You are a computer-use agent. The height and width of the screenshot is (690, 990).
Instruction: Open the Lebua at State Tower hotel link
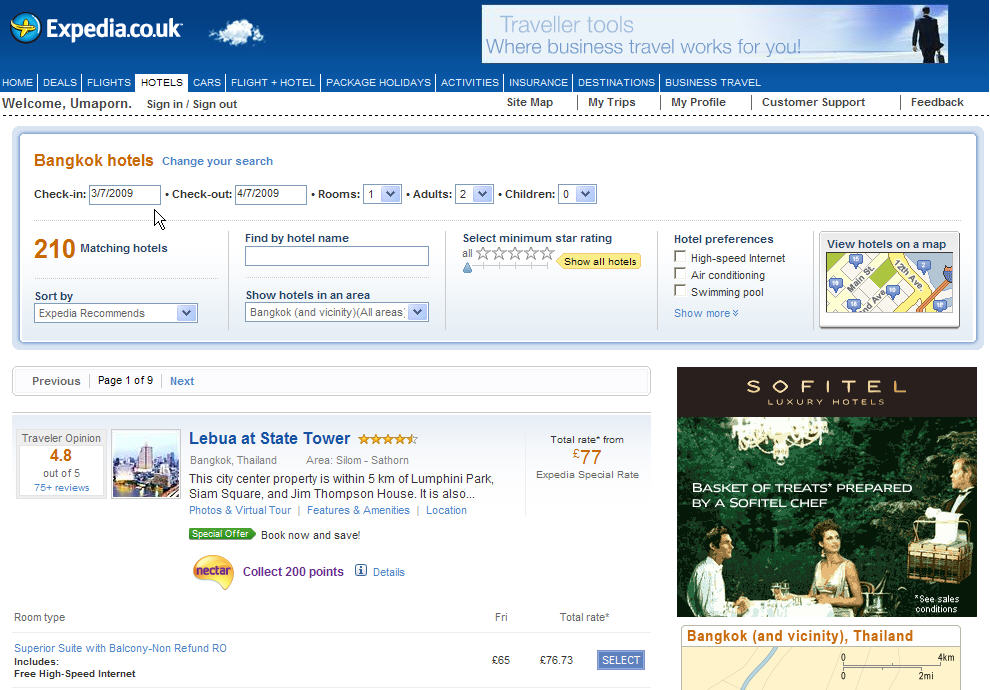pos(270,438)
